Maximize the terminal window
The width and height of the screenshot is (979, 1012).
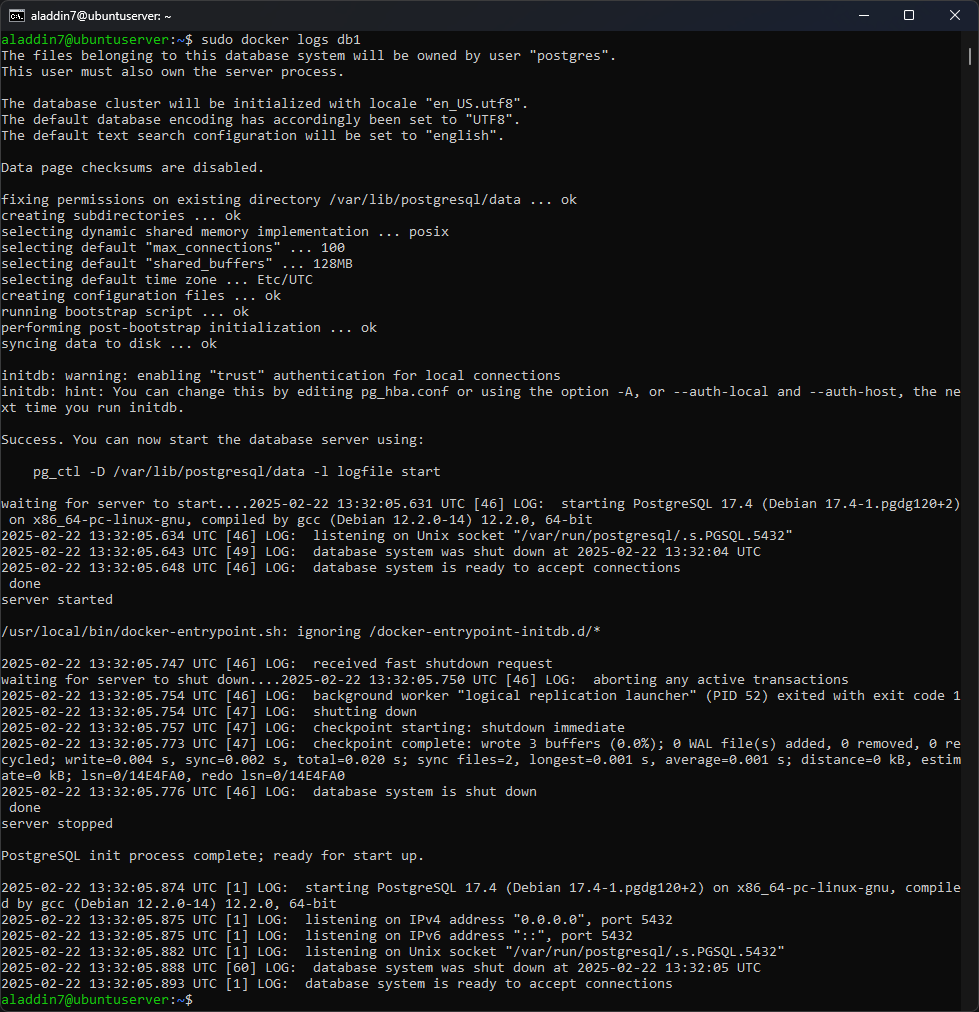[909, 15]
